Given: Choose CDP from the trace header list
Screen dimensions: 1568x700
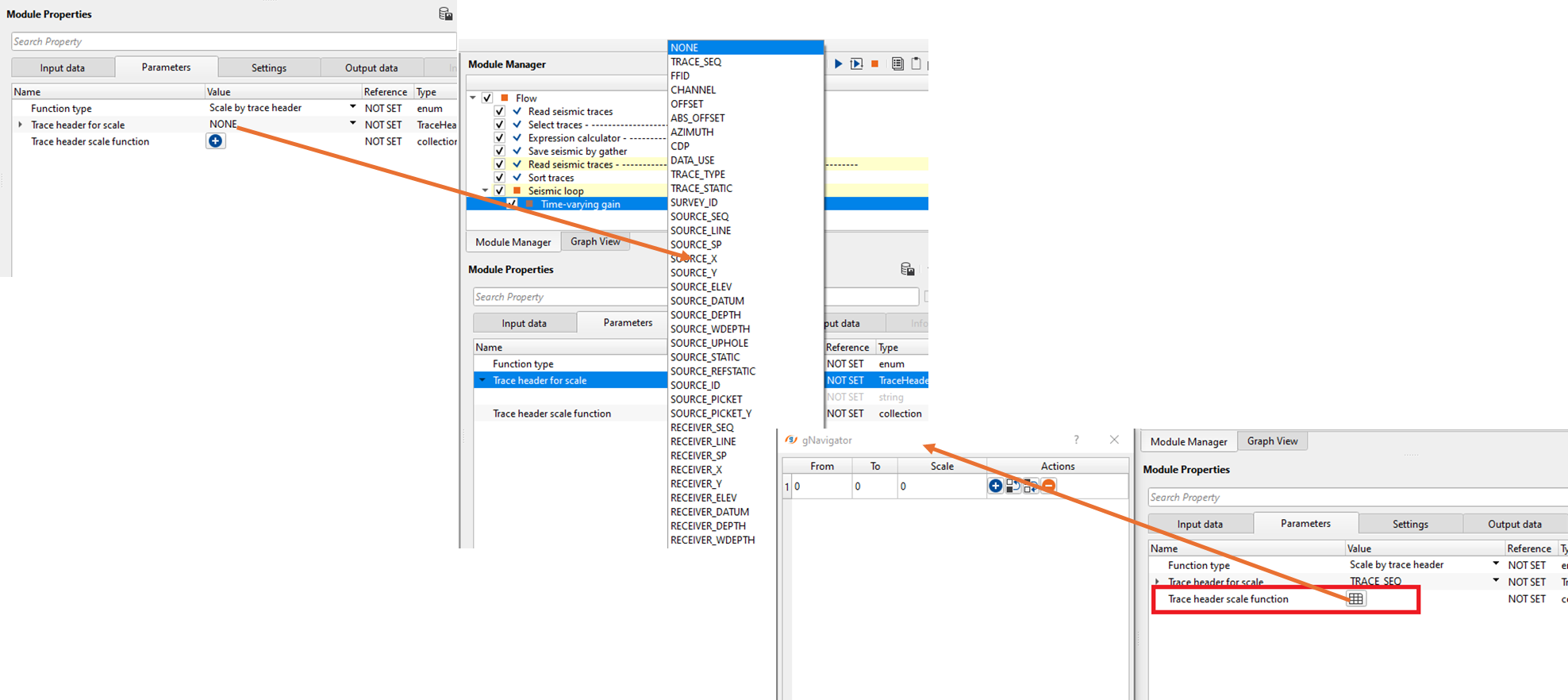Looking at the screenshot, I should 680,146.
